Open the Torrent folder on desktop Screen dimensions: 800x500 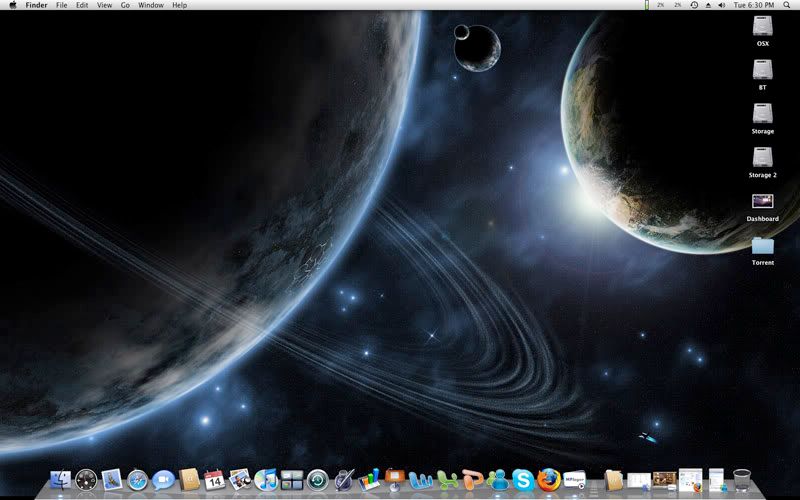(763, 246)
